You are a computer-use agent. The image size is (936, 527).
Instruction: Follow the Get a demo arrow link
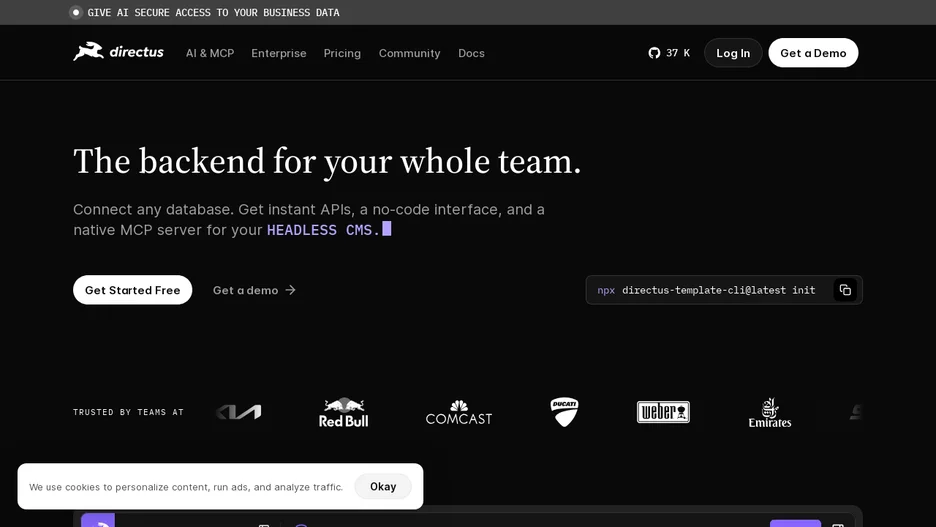[x=254, y=290]
